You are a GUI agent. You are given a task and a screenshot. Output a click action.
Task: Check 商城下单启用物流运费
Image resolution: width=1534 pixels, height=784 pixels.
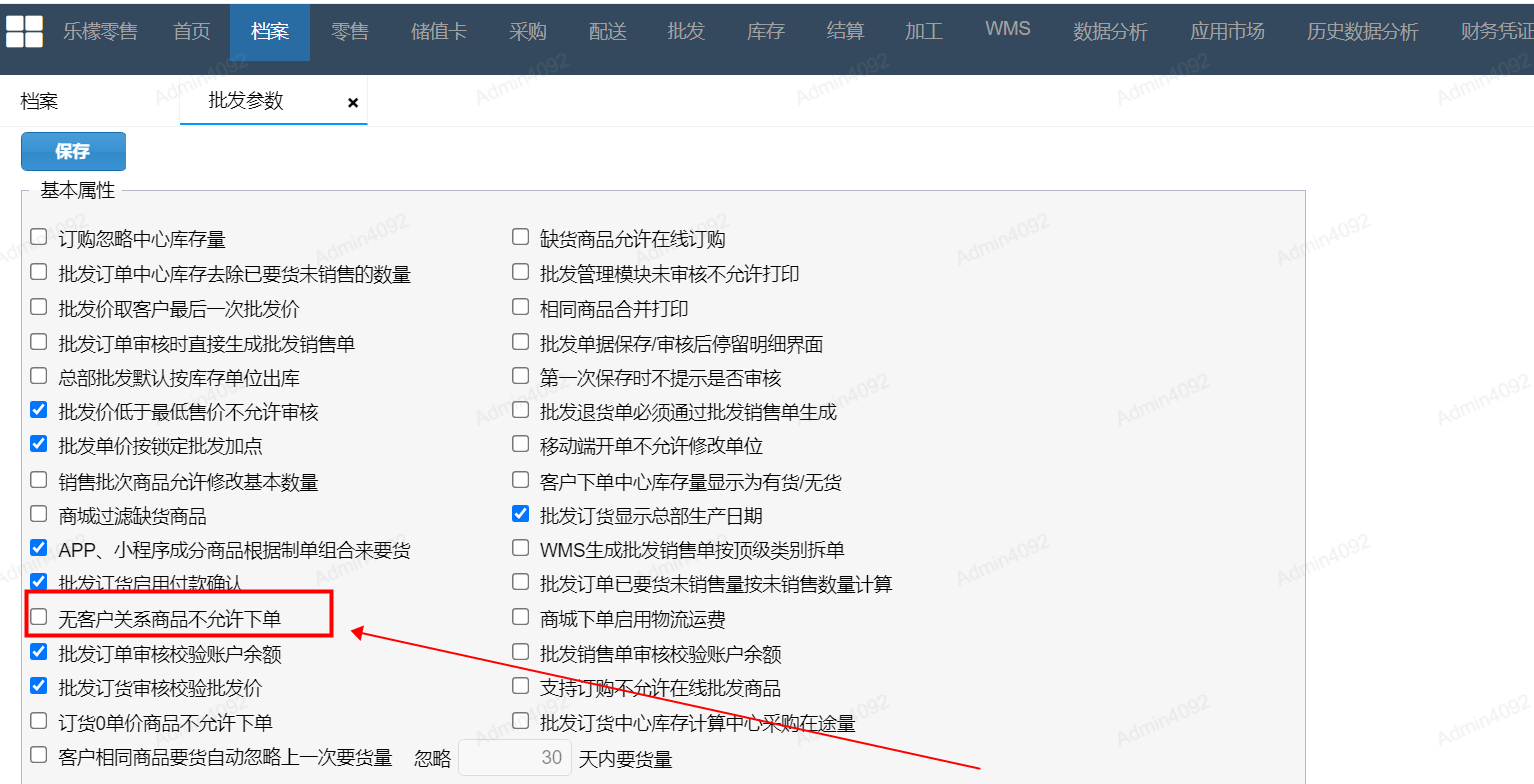point(520,617)
